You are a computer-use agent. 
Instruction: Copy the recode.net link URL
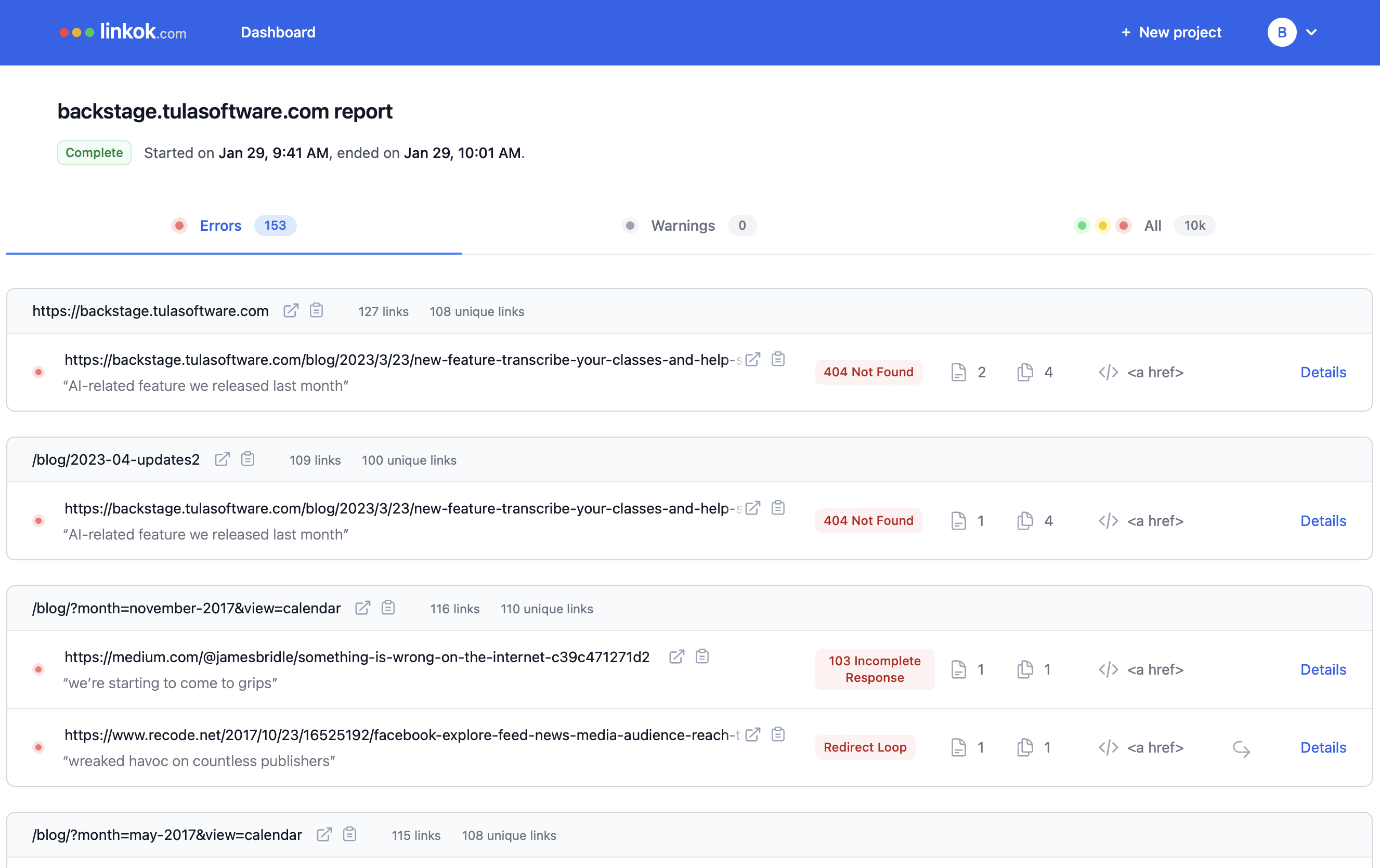[778, 734]
